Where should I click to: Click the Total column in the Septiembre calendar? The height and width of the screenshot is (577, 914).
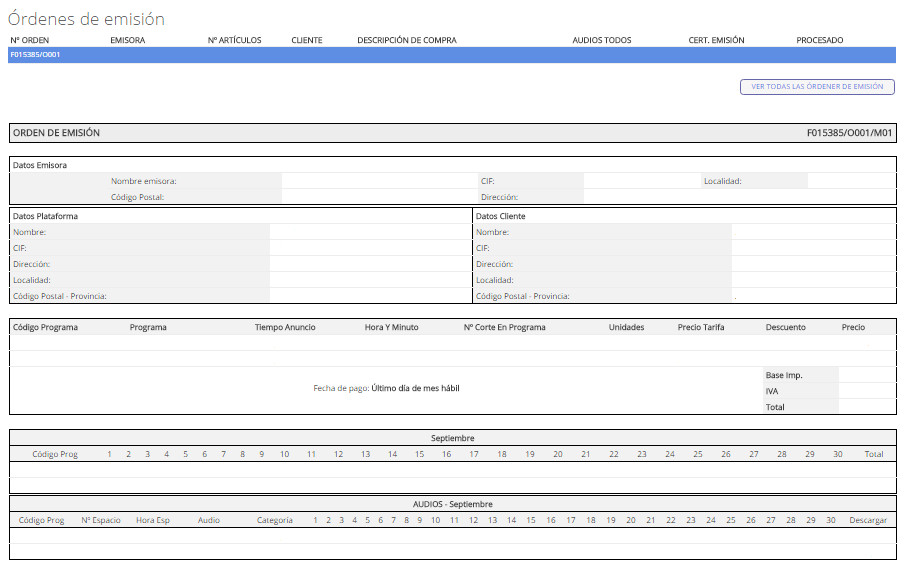[x=874, y=454]
